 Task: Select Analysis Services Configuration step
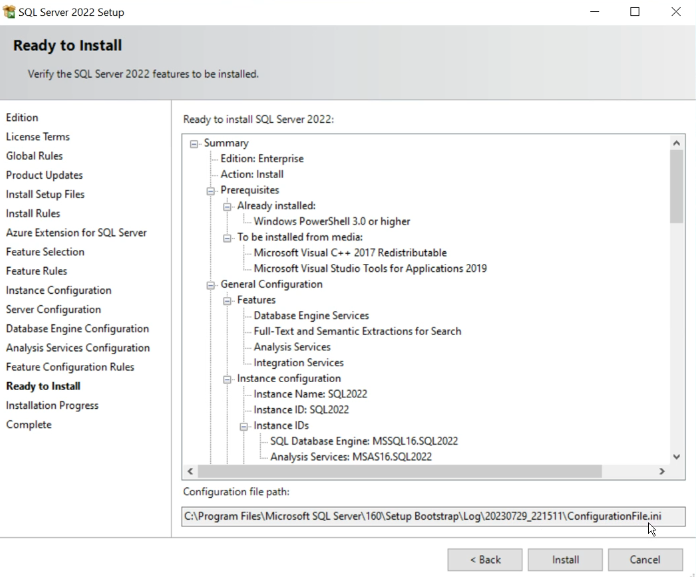[x=78, y=348]
